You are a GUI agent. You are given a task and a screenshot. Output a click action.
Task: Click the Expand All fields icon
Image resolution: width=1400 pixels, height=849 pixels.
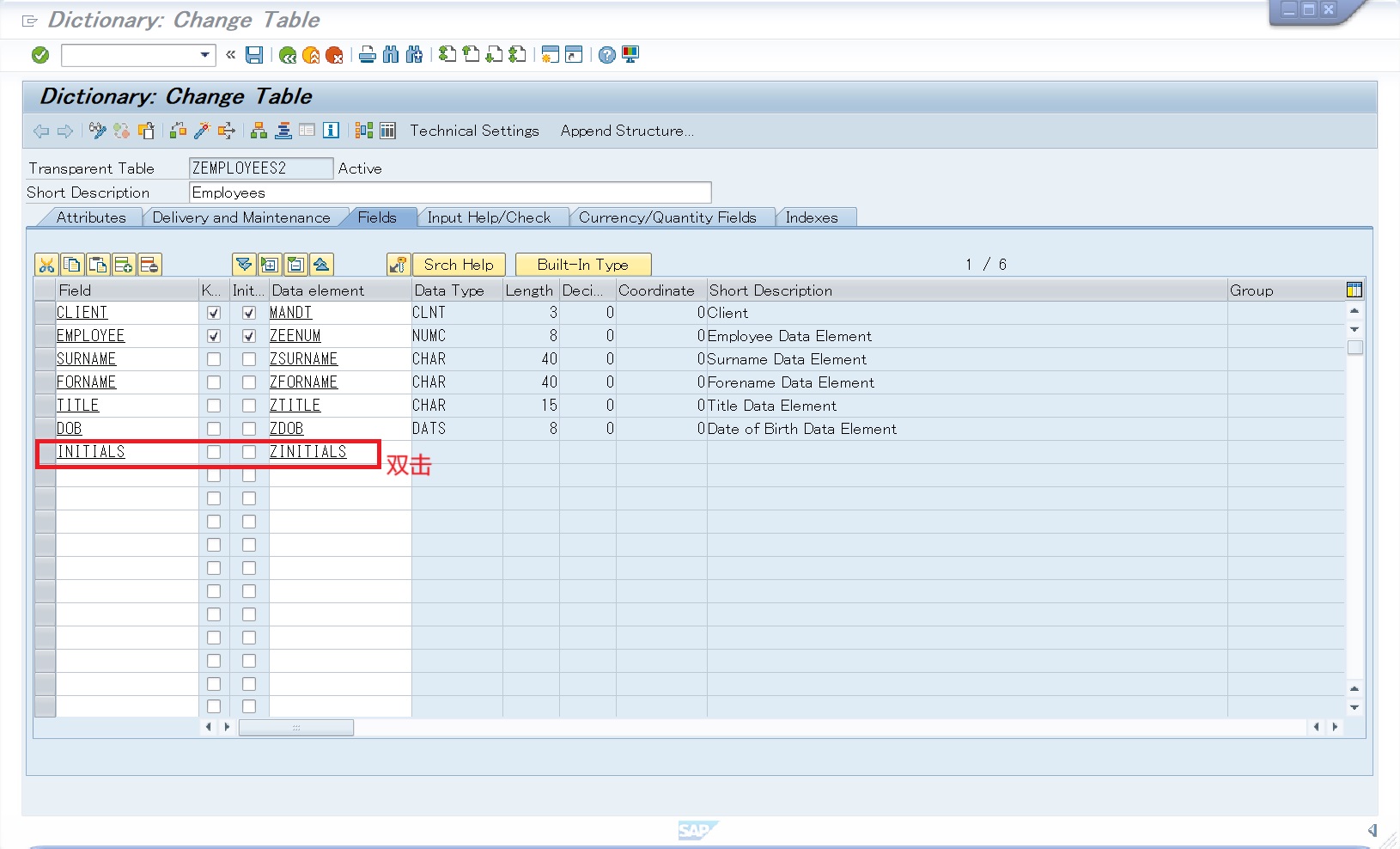point(244,265)
